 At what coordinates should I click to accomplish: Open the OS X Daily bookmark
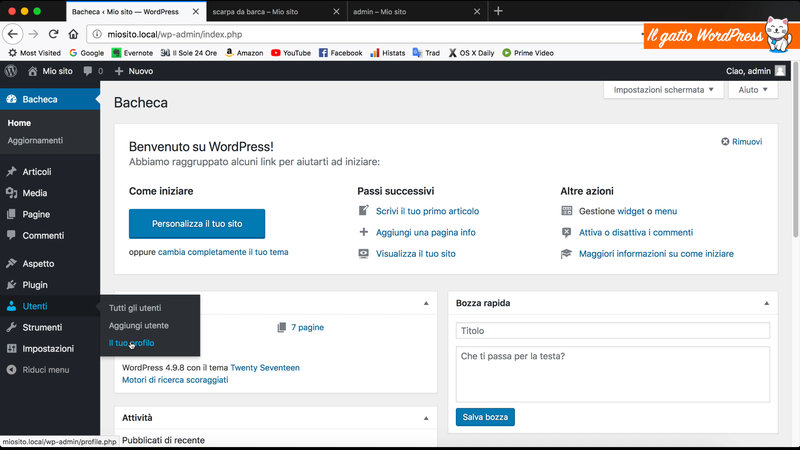coord(471,53)
